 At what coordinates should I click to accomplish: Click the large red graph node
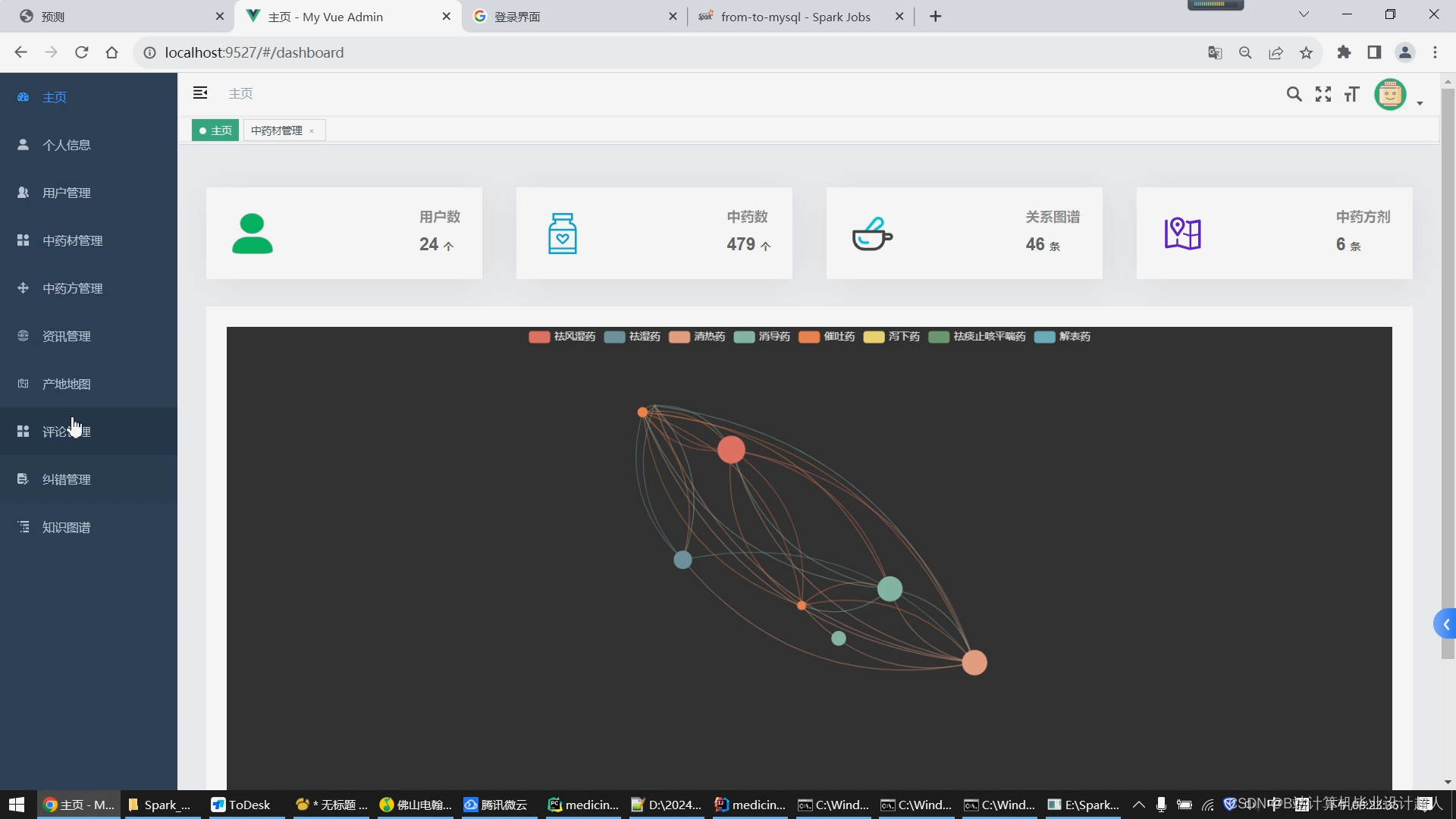[x=731, y=450]
